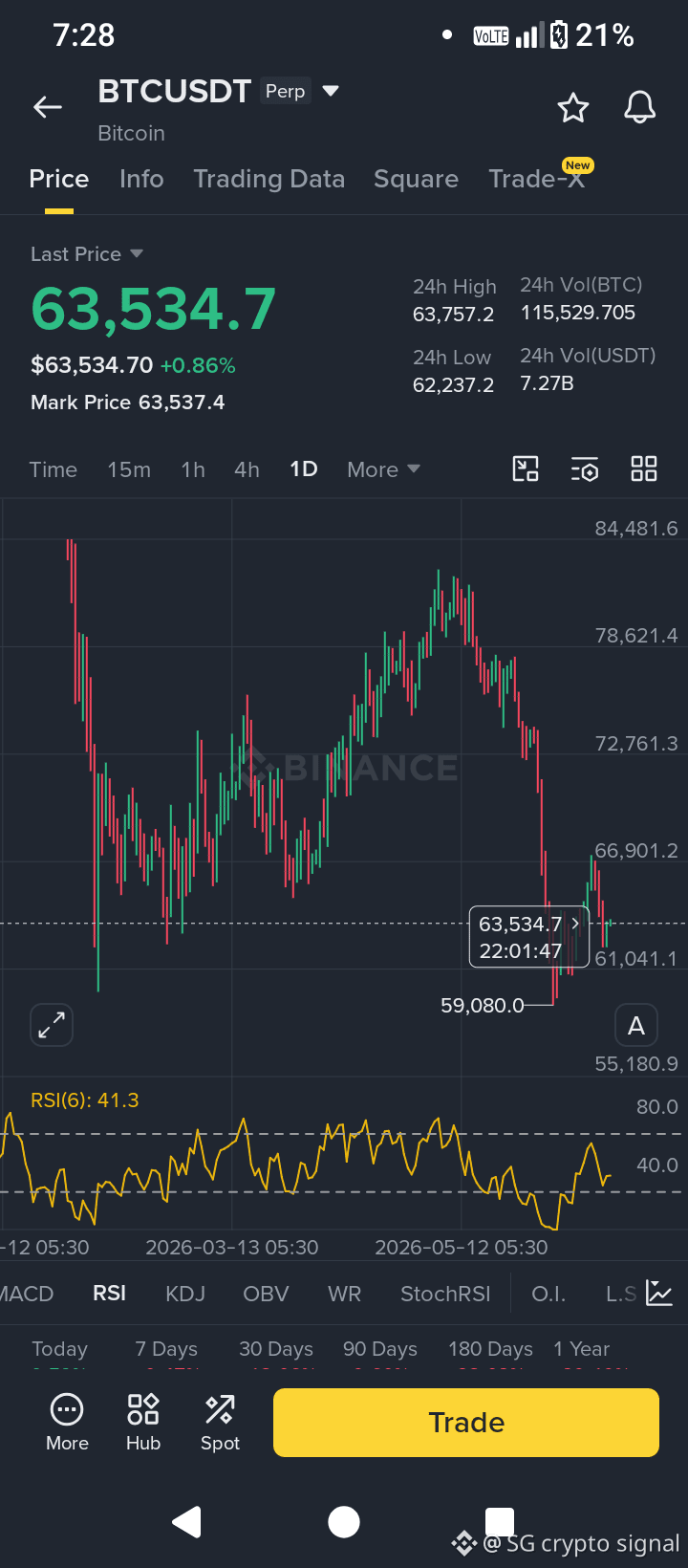
Task: Tap the 2026-03-13 05:30 date label
Action: click(x=232, y=1248)
